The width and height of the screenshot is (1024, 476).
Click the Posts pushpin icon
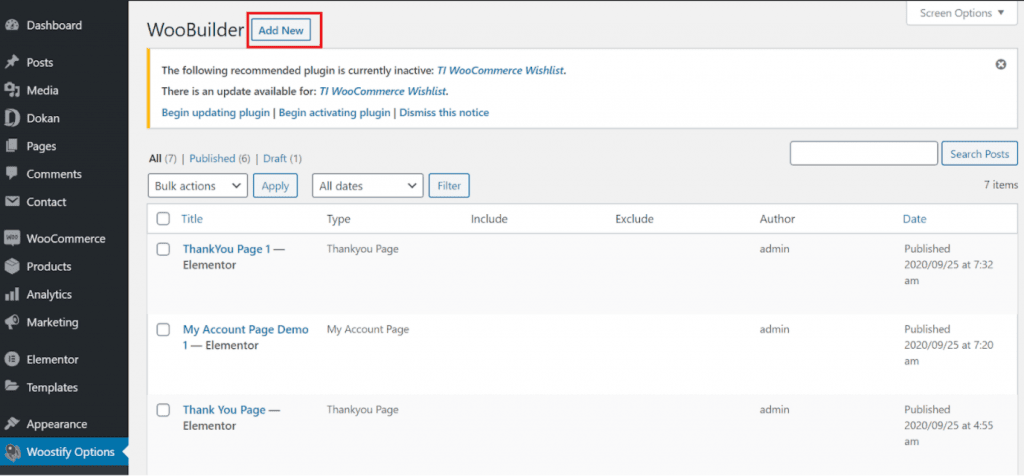[12, 63]
